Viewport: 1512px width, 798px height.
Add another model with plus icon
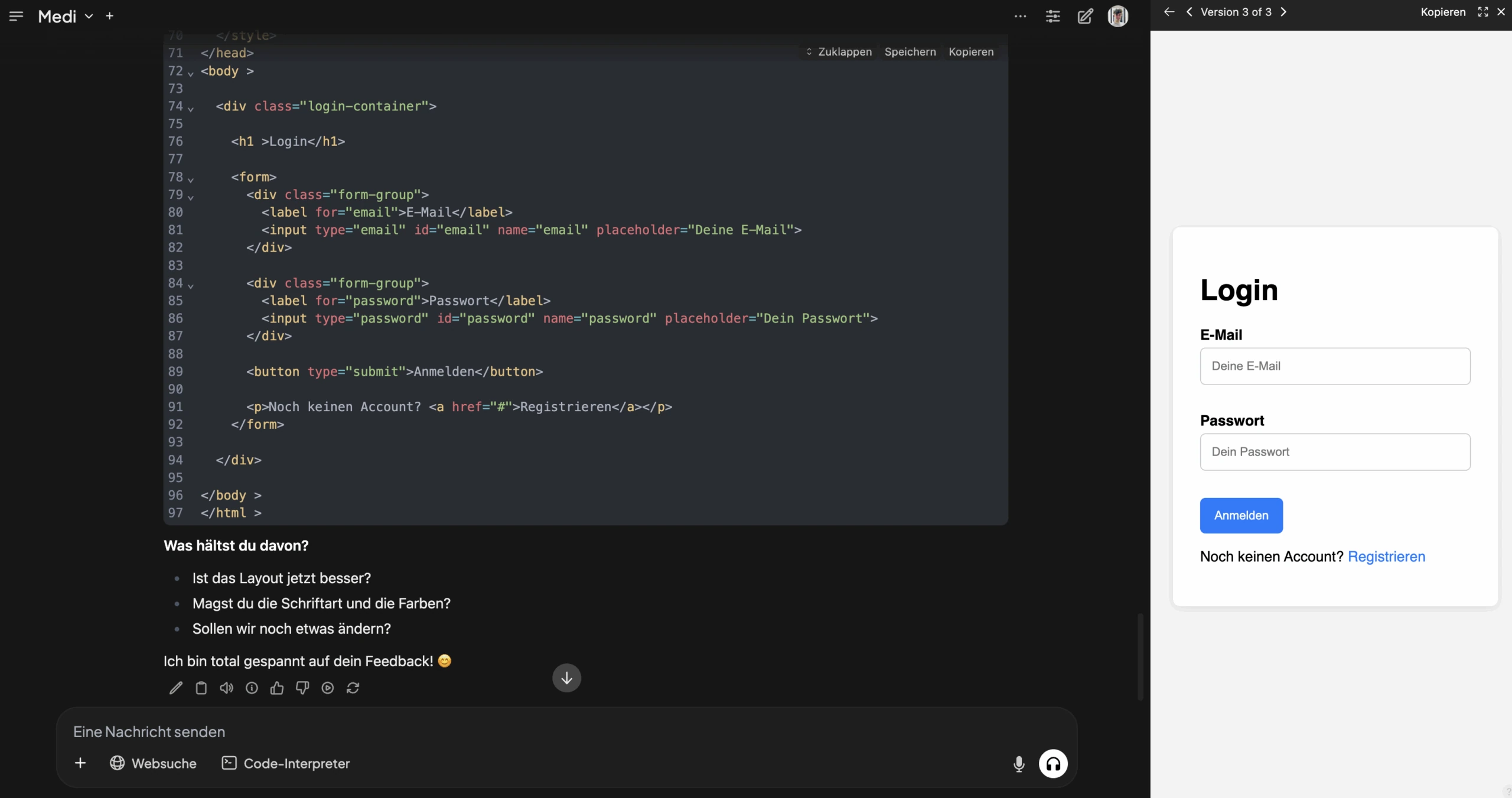(109, 17)
